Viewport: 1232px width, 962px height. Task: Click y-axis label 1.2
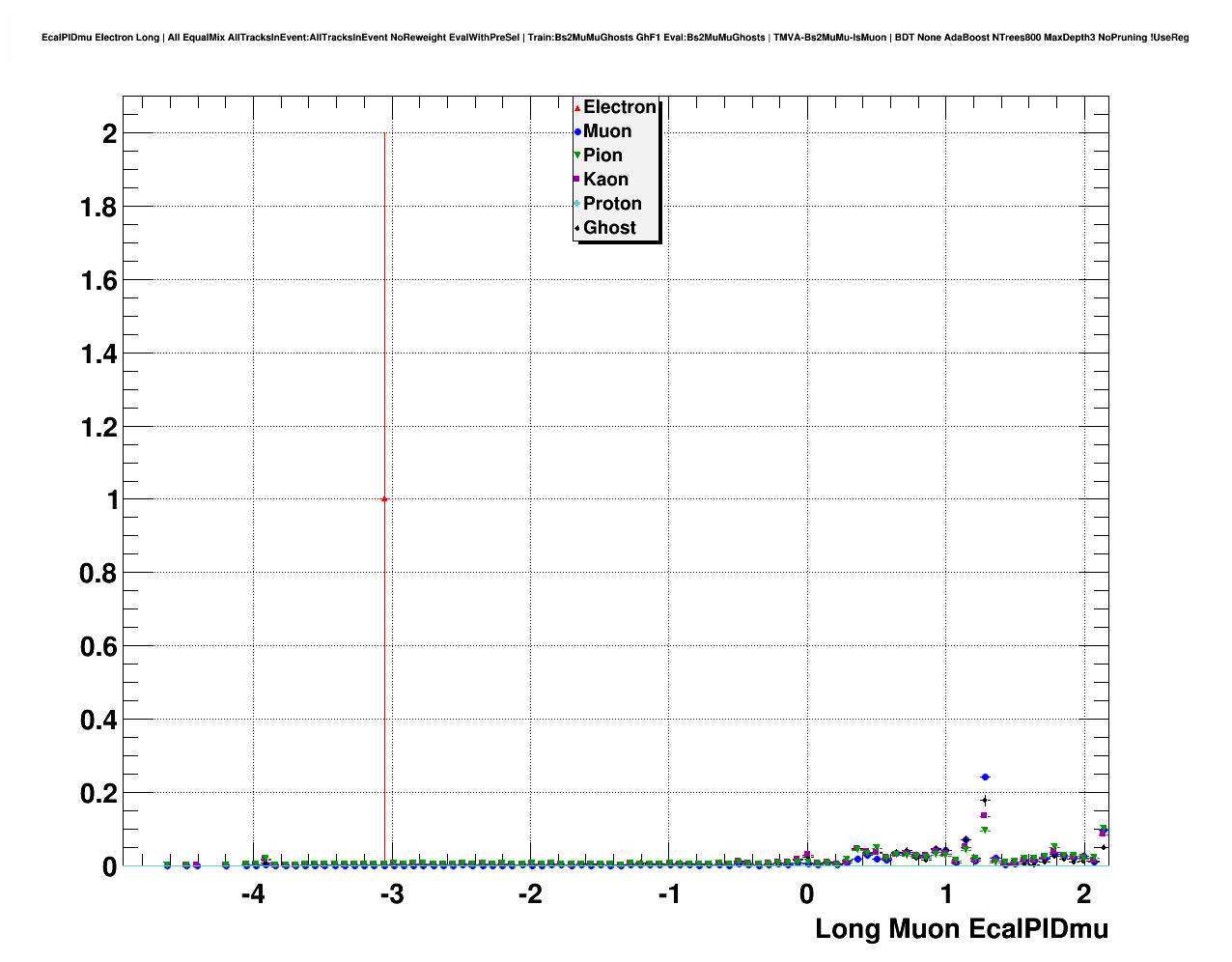click(x=98, y=428)
